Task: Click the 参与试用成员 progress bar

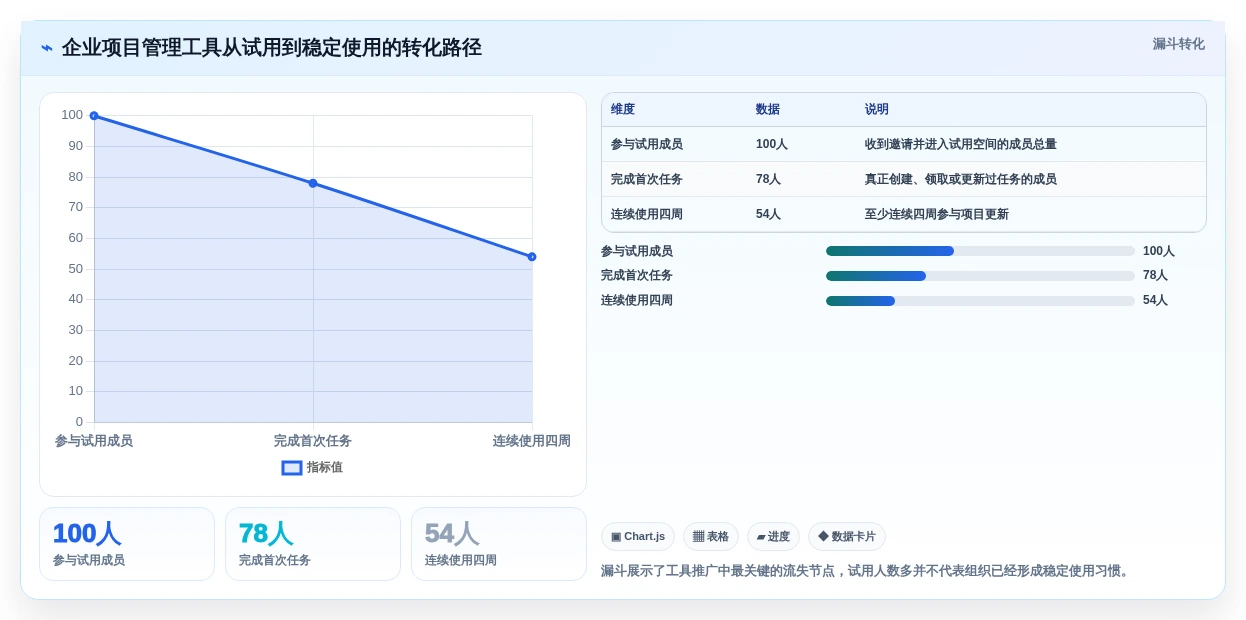Action: tap(980, 251)
